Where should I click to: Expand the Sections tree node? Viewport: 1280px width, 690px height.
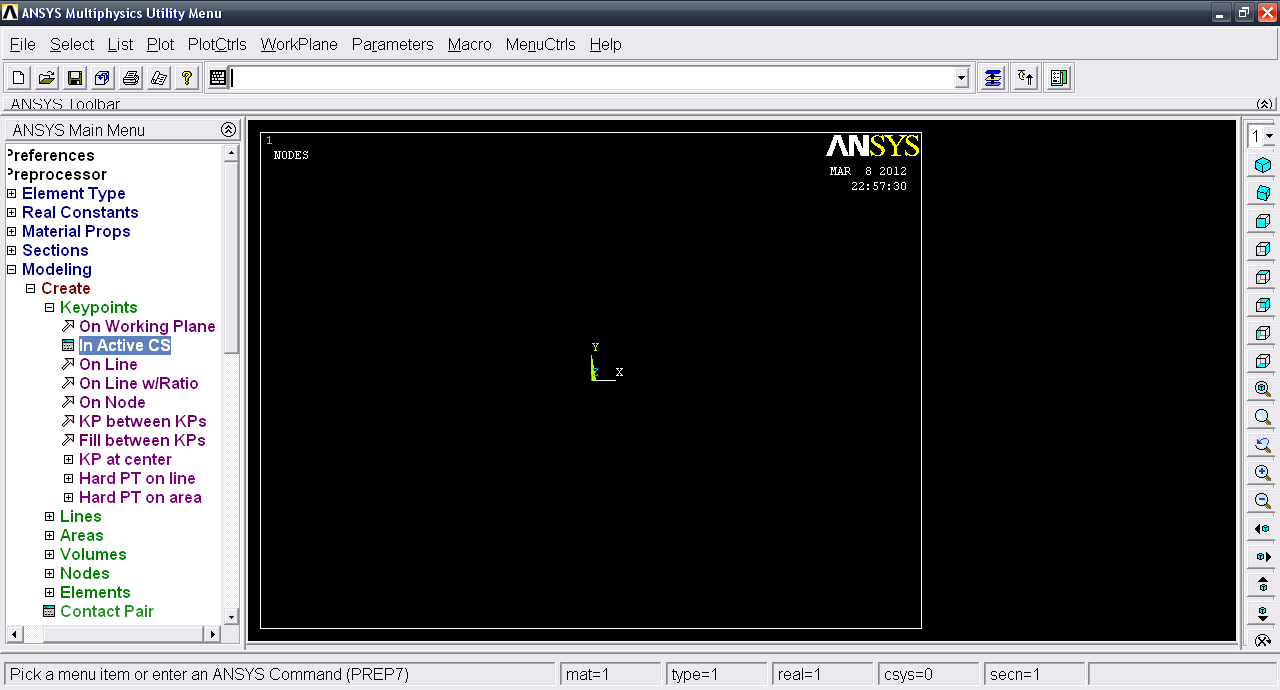[x=12, y=251]
